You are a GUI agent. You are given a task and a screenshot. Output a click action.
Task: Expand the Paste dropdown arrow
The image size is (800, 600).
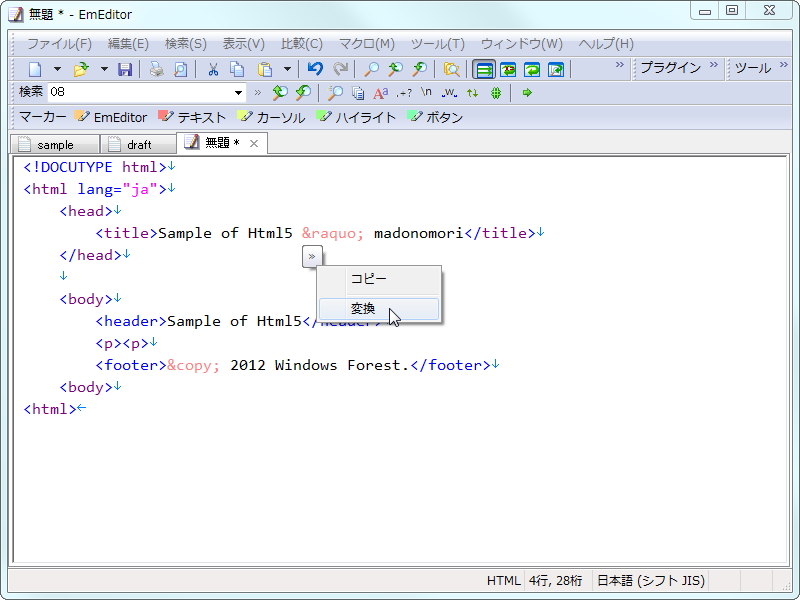(287, 69)
